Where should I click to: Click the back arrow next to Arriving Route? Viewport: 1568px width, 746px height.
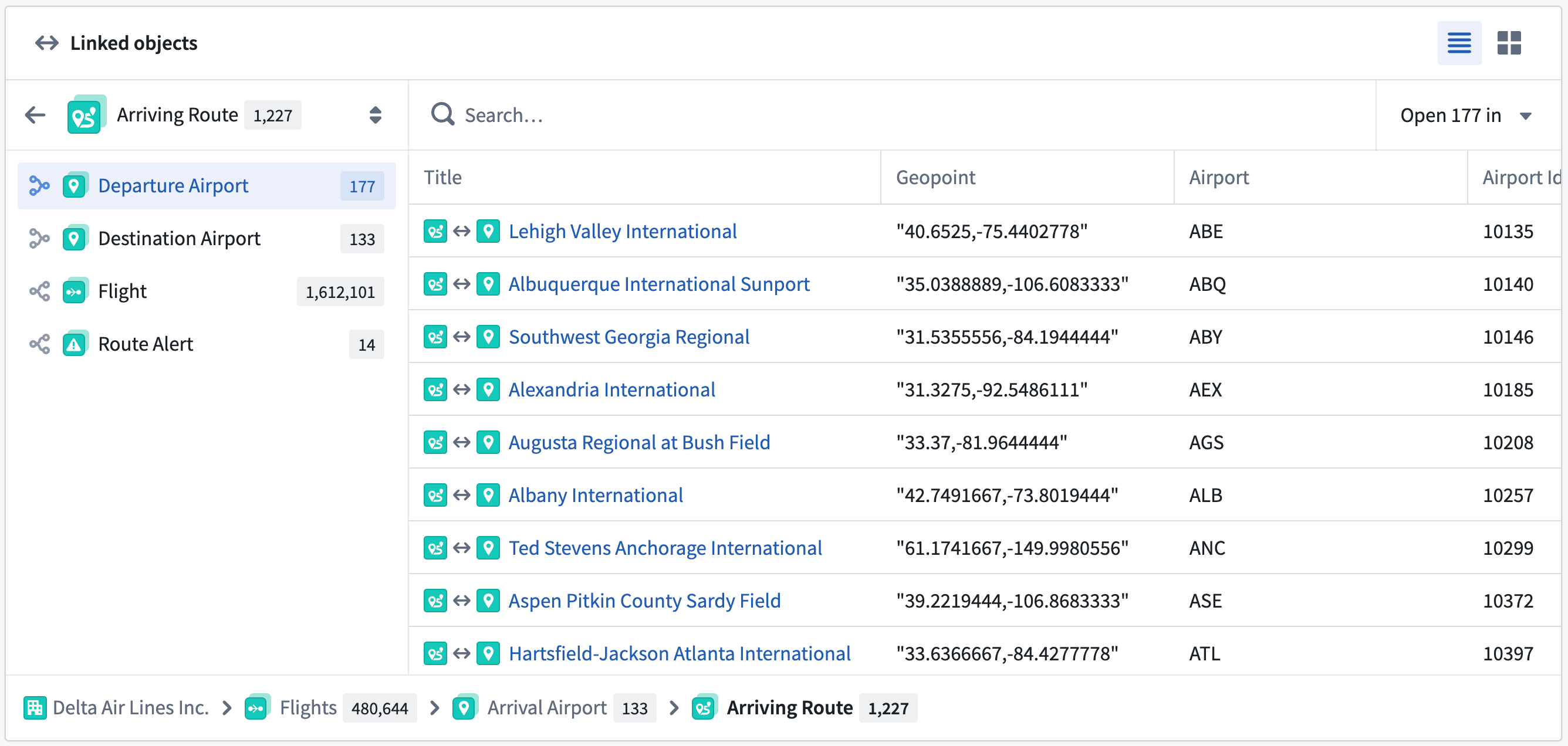point(35,114)
